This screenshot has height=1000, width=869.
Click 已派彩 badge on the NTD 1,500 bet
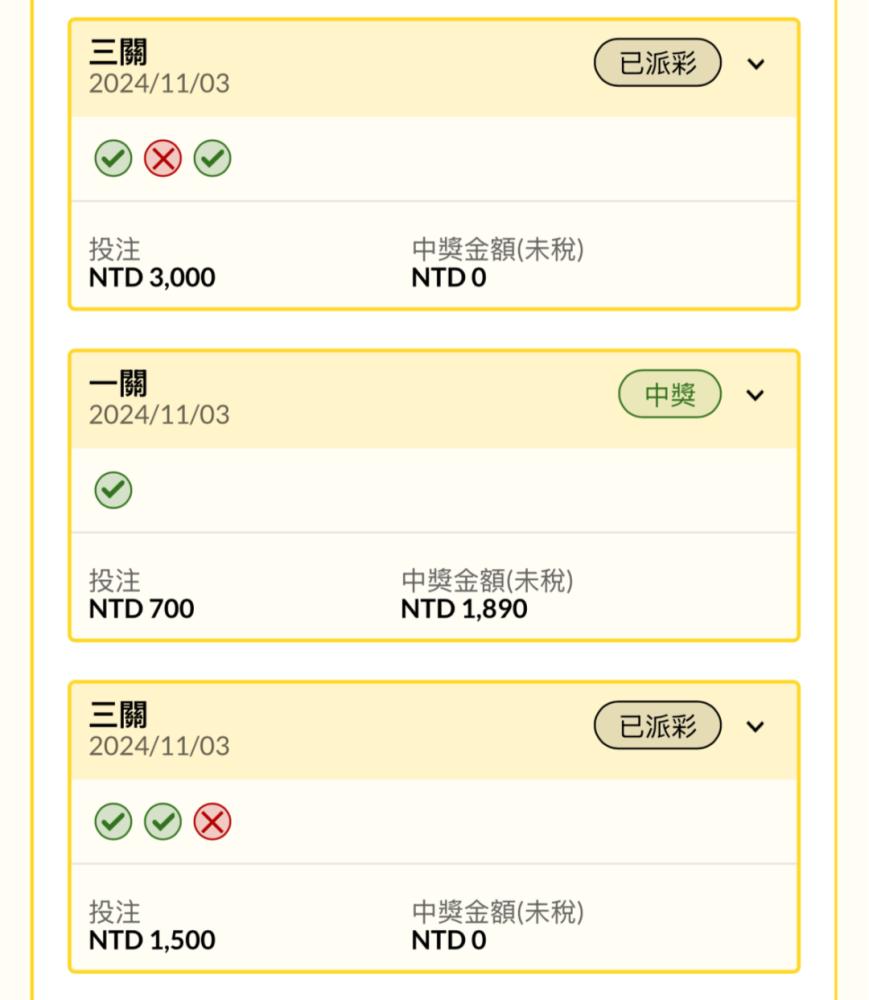(x=657, y=727)
